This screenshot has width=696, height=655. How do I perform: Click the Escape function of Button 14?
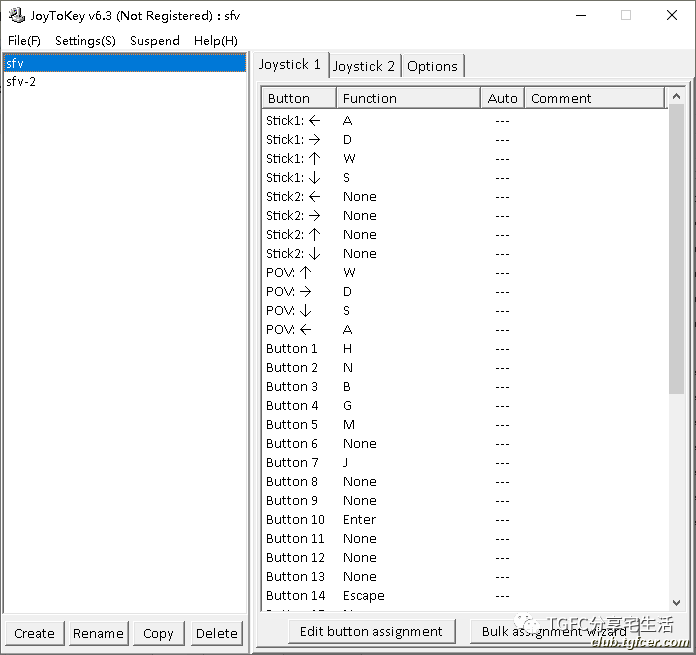point(364,596)
